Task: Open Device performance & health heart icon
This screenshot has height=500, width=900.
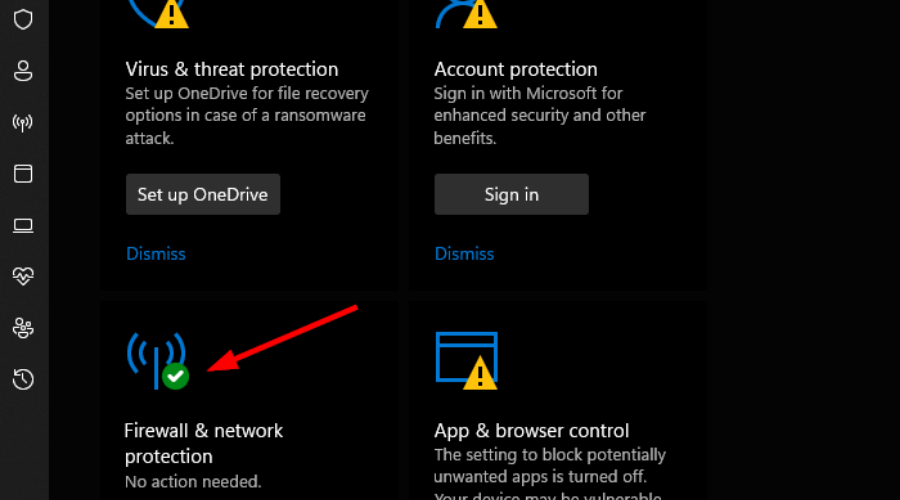Action: tap(23, 276)
